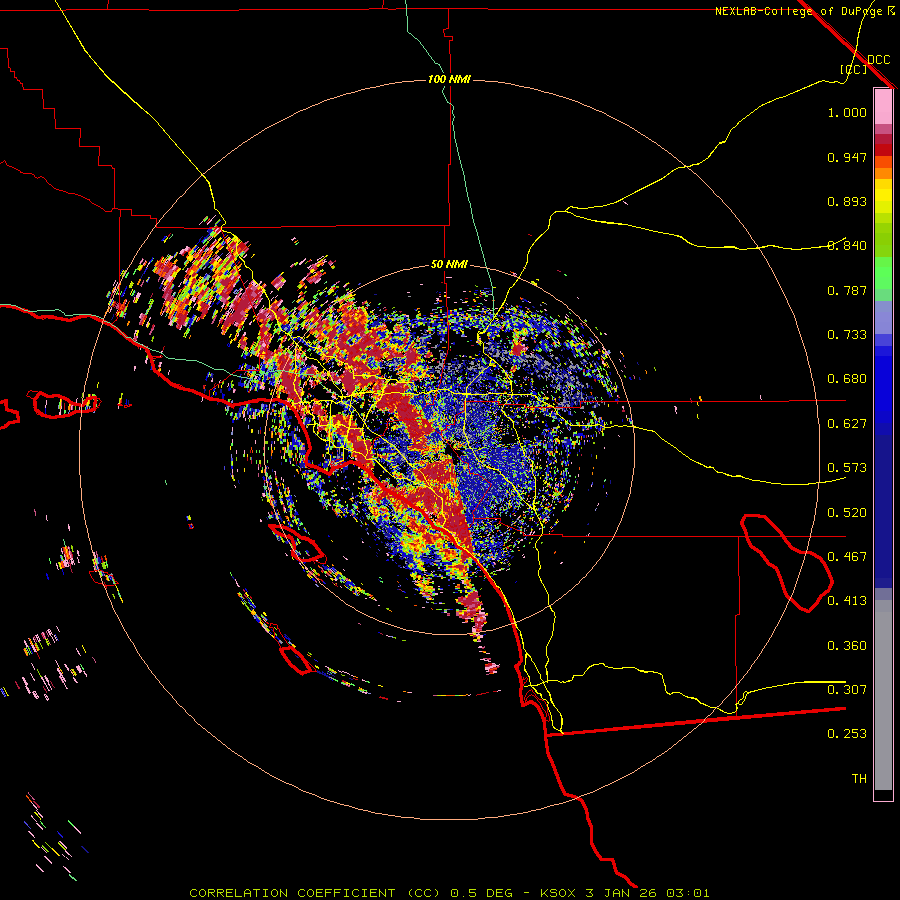Screen dimensions: 900x900
Task: Click the KSOX station identifier
Action: click(x=559, y=893)
